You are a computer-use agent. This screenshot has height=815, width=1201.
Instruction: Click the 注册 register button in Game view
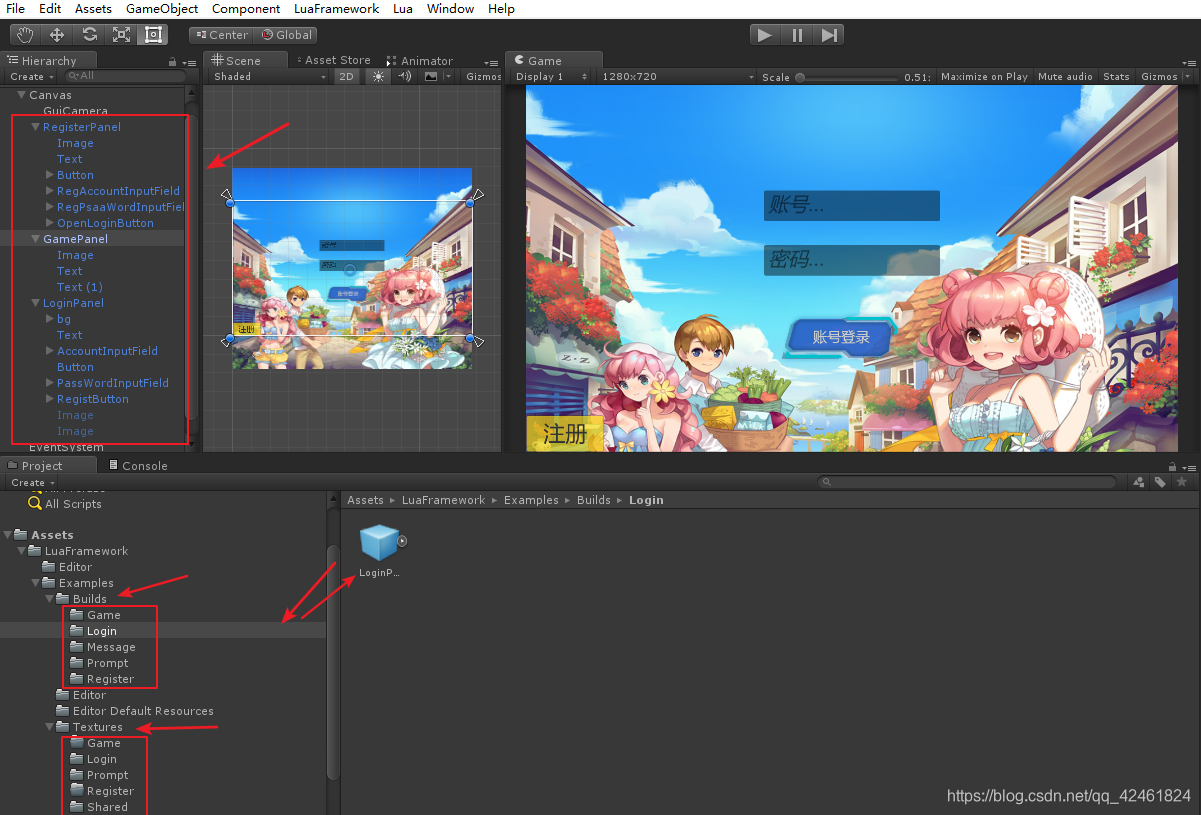(x=564, y=433)
